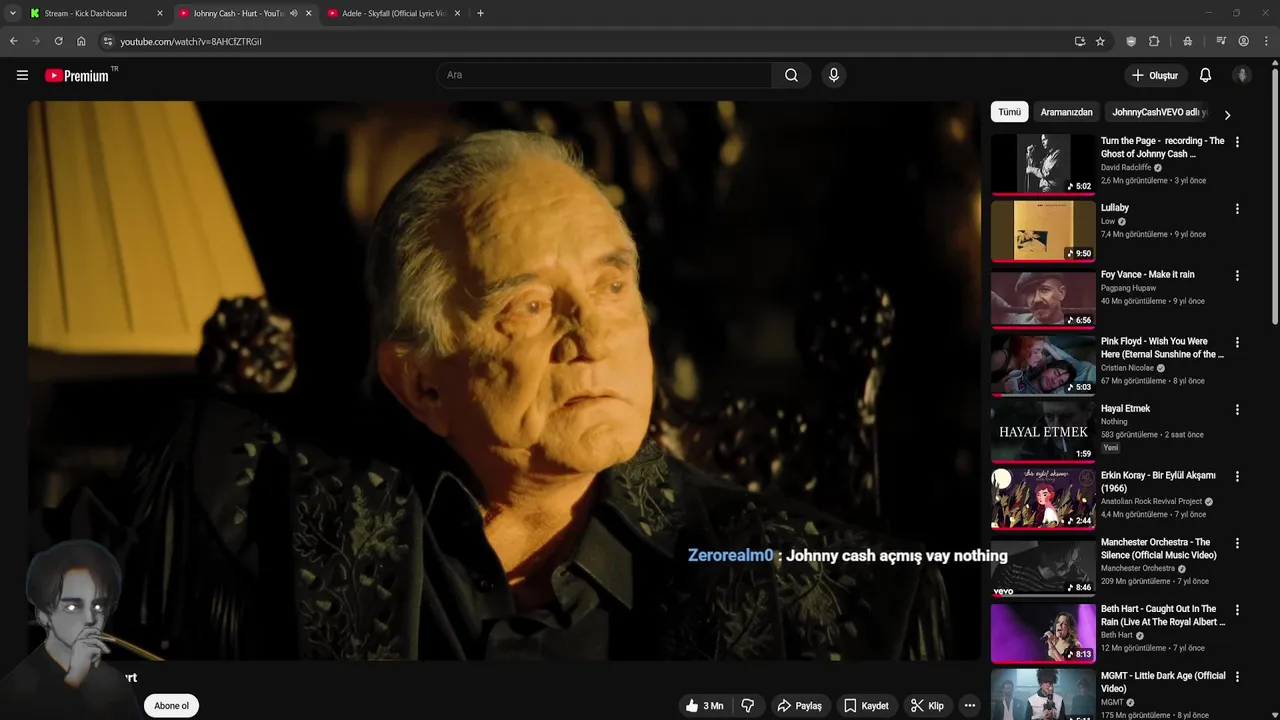Go back in browser history
The height and width of the screenshot is (720, 1280).
pos(13,41)
